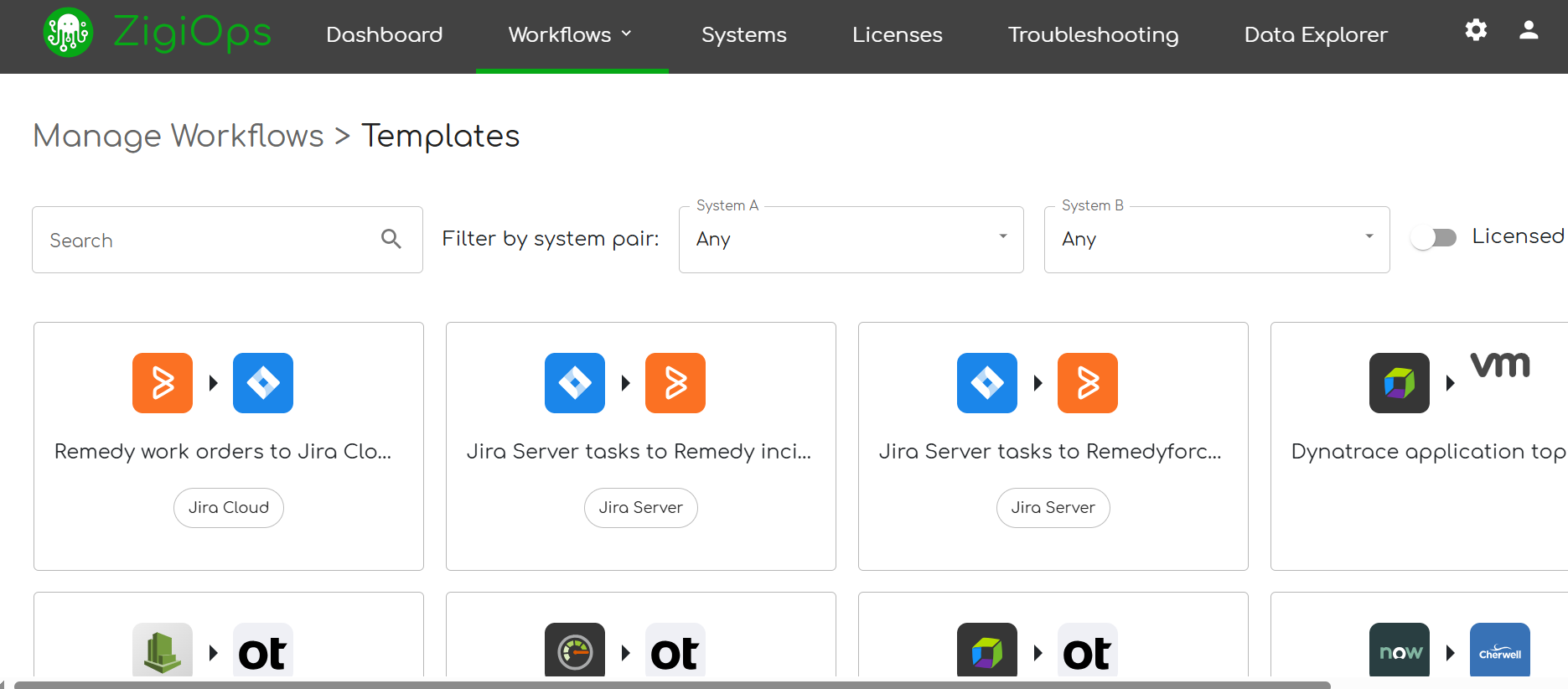Click the Jira Cloud tag chip
The height and width of the screenshot is (689, 1568).
tap(229, 508)
